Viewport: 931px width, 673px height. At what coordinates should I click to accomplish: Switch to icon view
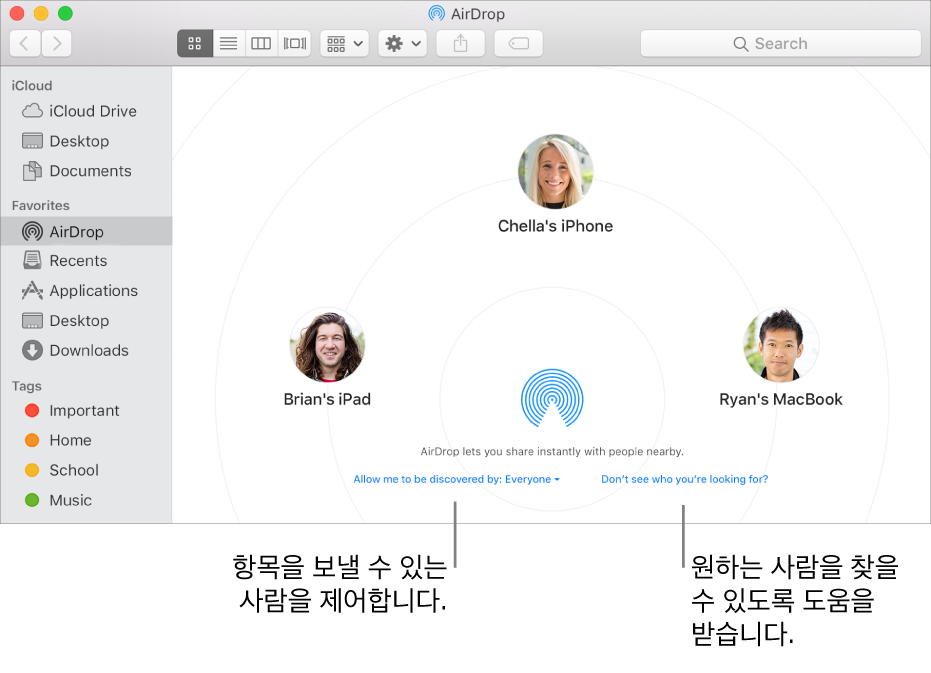[195, 43]
